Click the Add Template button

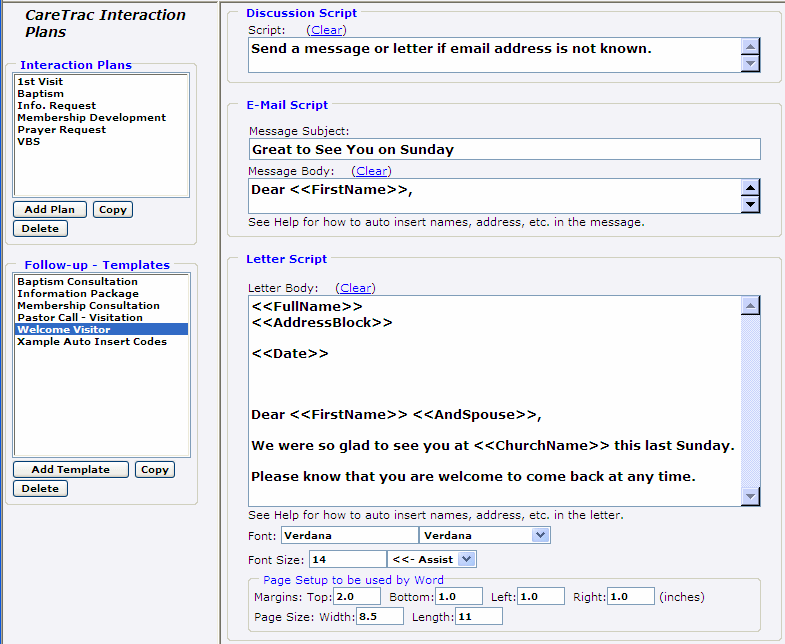click(x=70, y=469)
